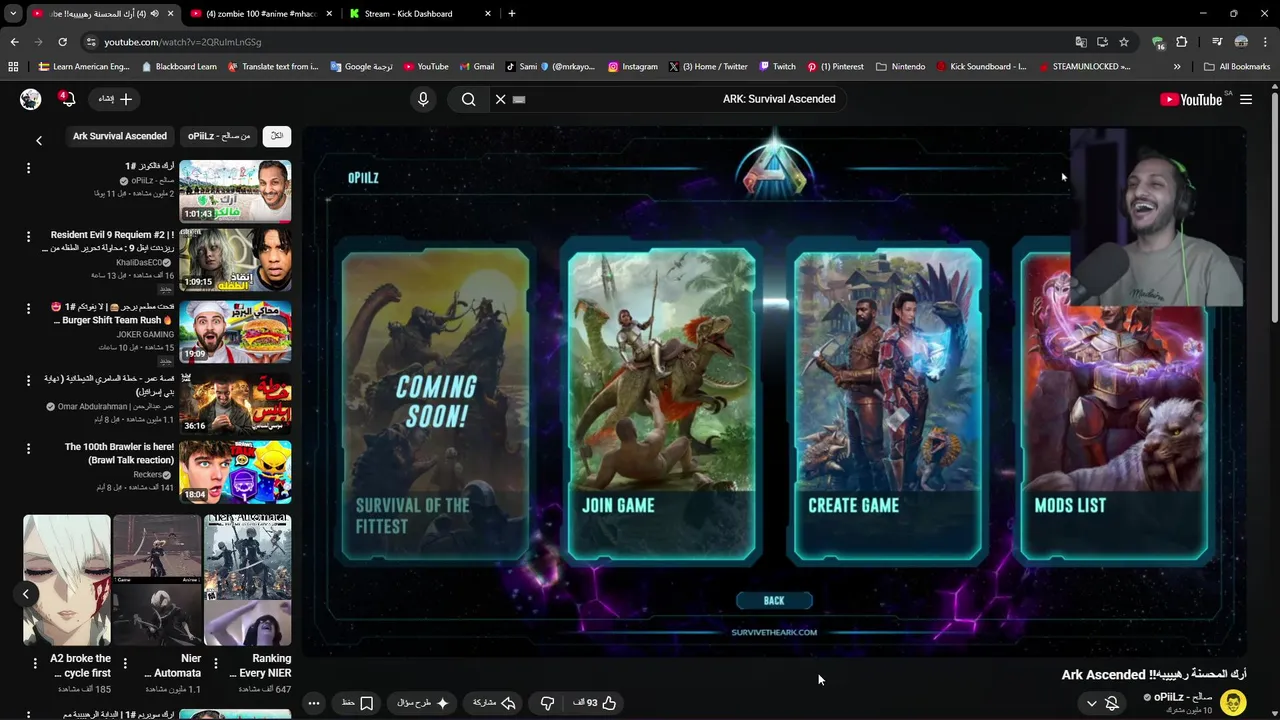Open the 100th Brawler video thumbnail

pos(235,472)
